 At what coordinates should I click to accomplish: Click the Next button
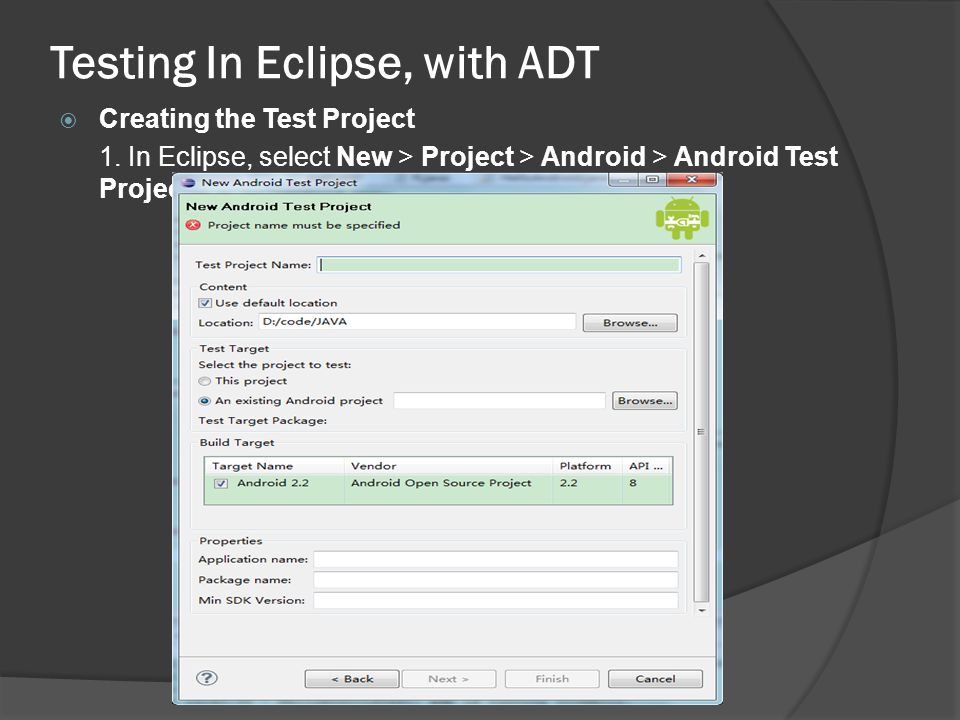[x=449, y=679]
